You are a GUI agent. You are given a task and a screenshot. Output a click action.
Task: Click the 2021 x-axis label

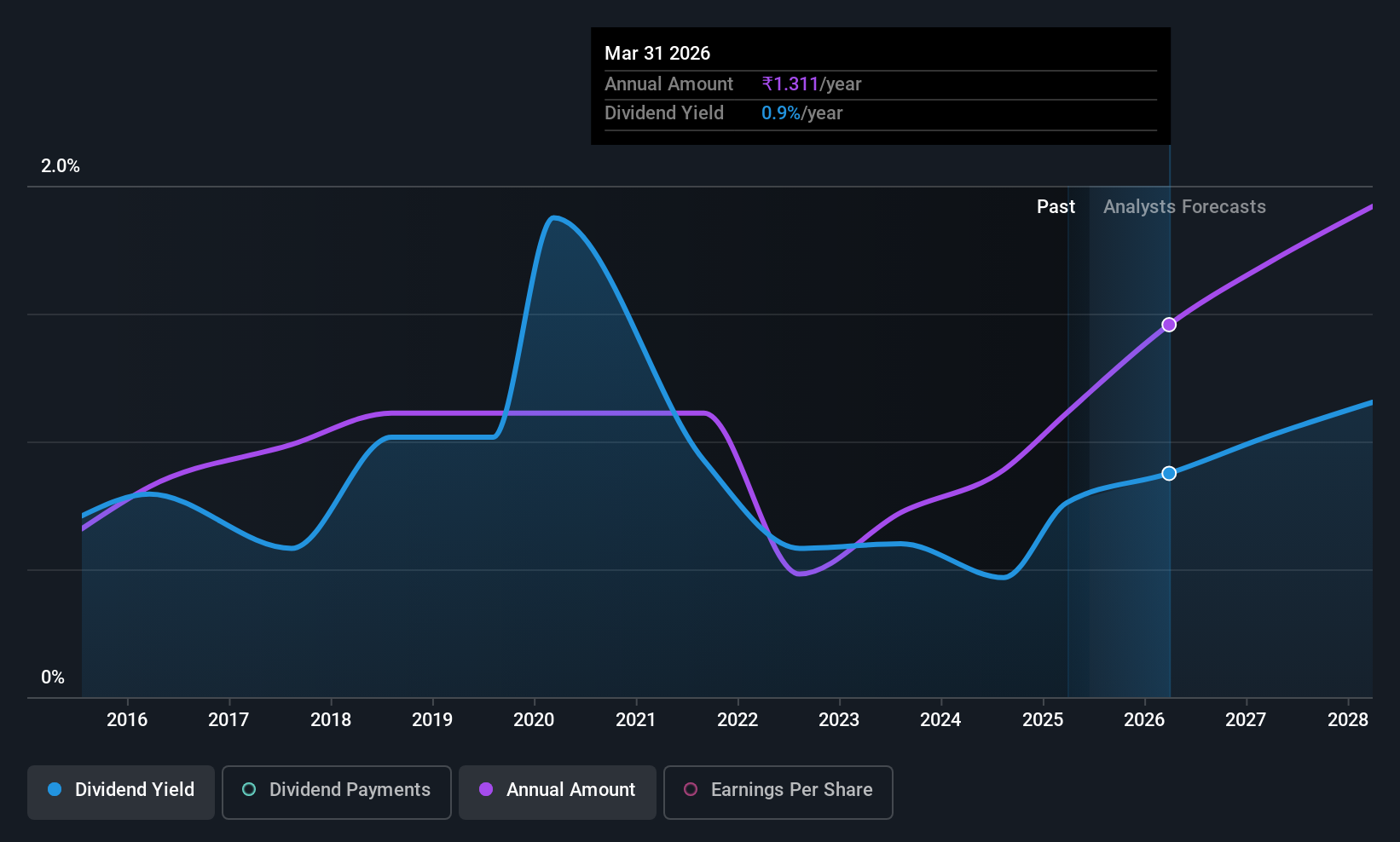pos(636,719)
